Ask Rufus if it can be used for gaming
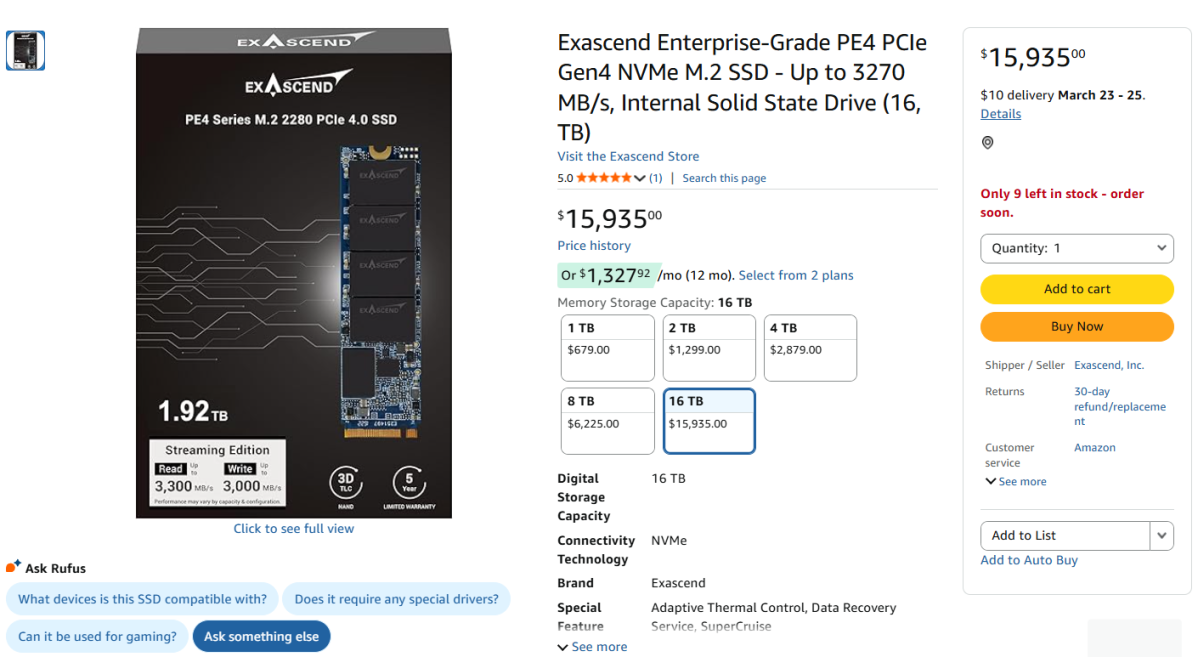 point(97,636)
